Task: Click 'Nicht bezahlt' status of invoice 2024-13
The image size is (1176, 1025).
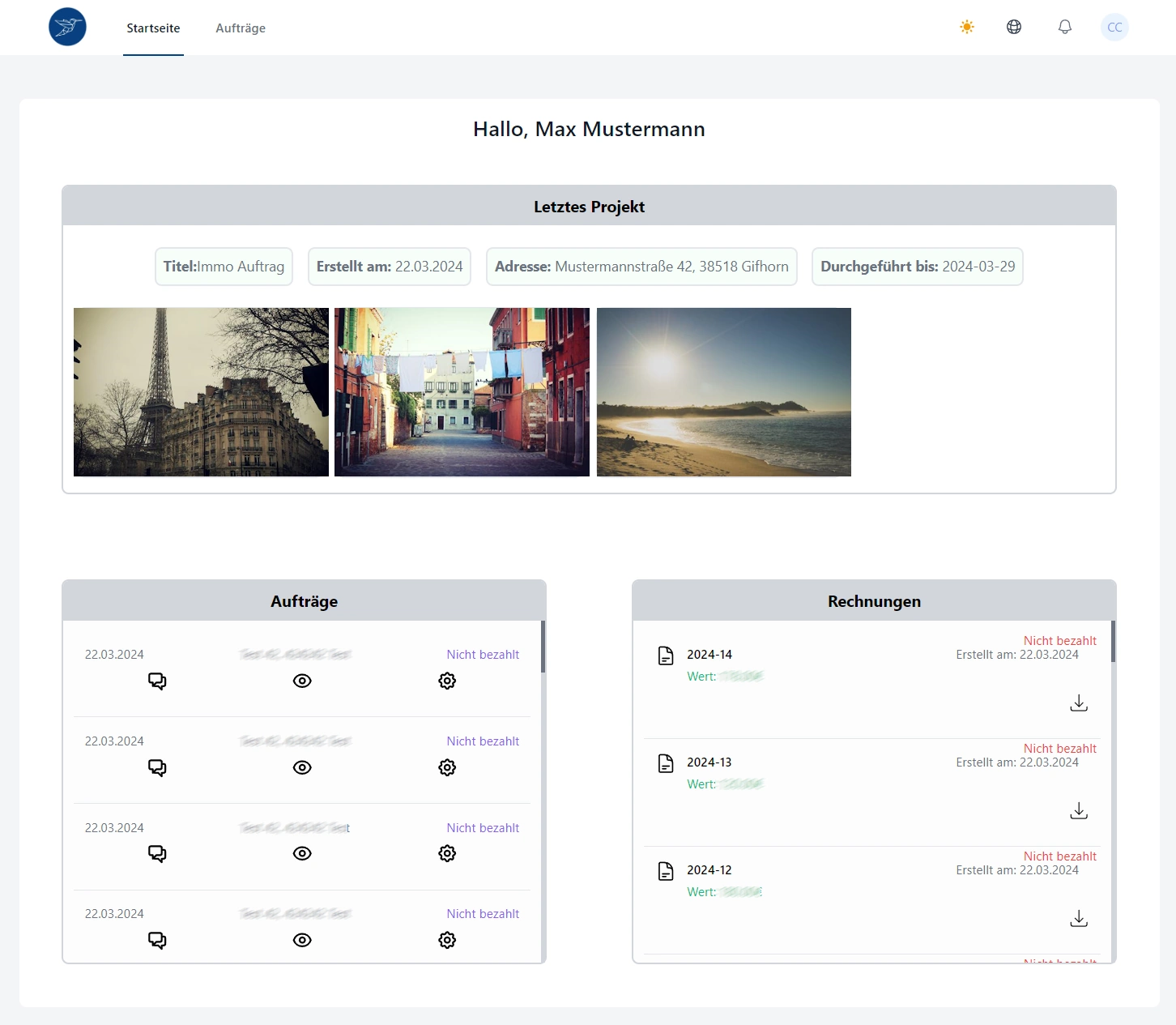Action: 1059,749
